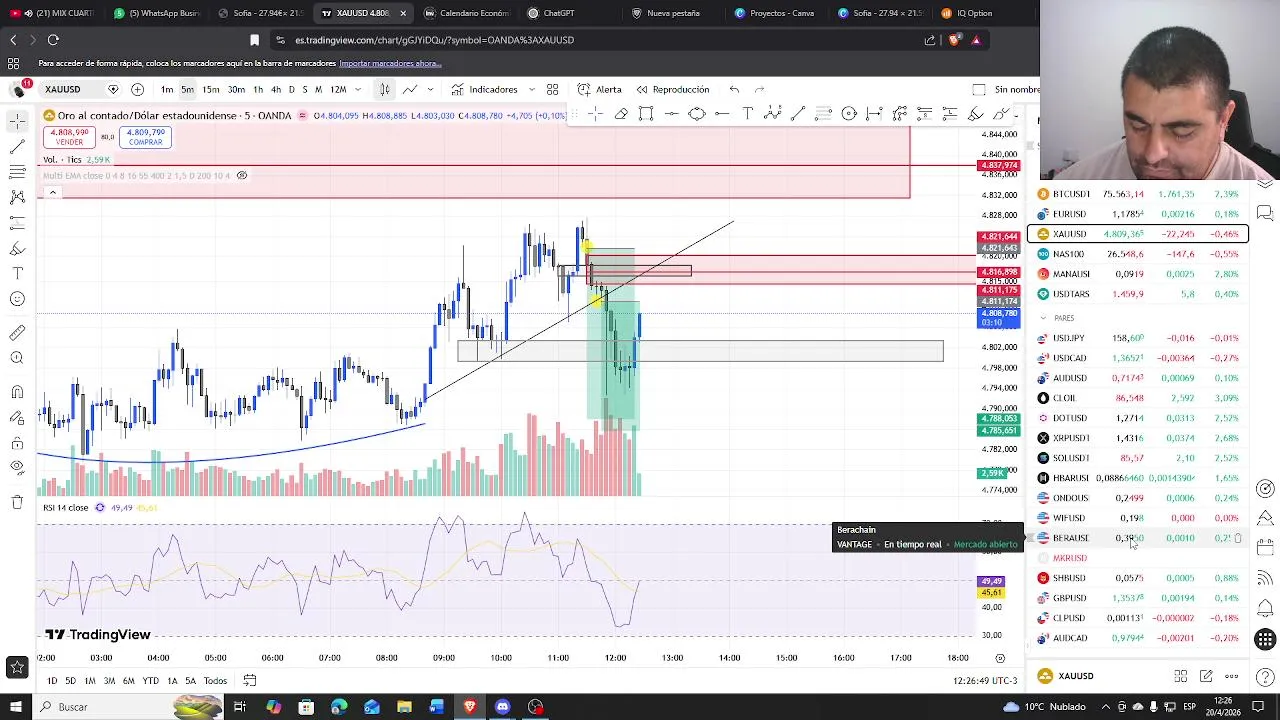Click the trash remove objects icon
Image resolution: width=1280 pixels, height=720 pixels.
pyautogui.click(x=17, y=502)
